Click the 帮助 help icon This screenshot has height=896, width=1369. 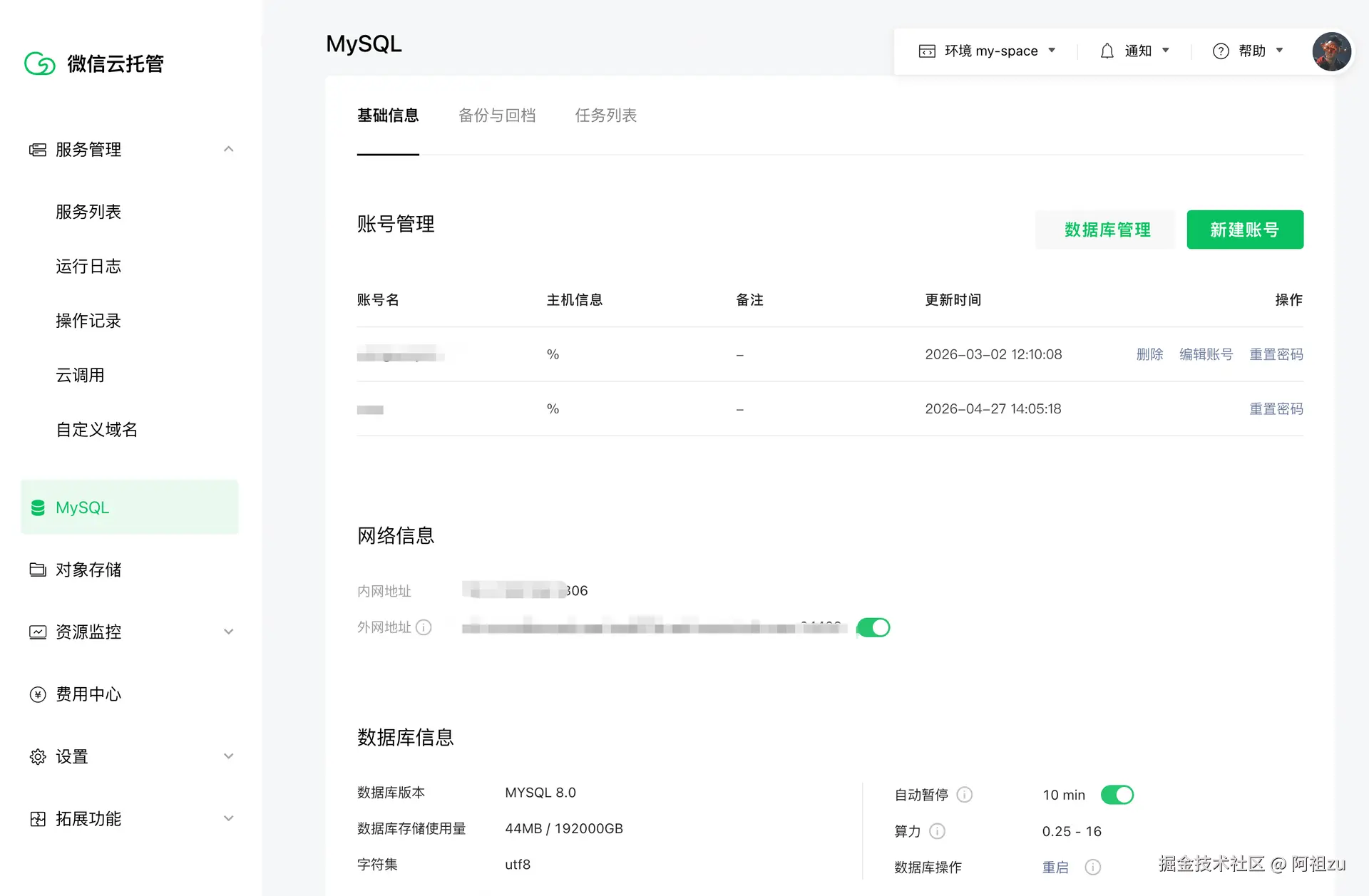[1221, 51]
